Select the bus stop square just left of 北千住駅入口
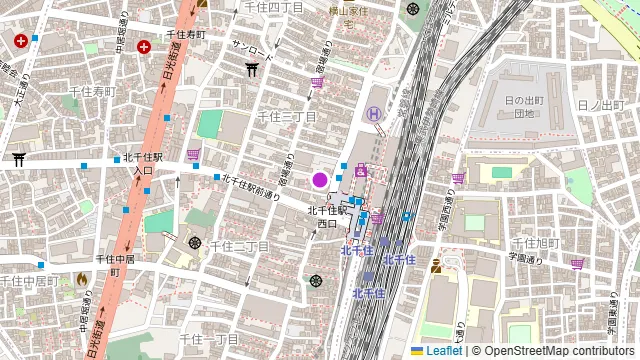The height and width of the screenshot is (360, 640). pos(117,160)
